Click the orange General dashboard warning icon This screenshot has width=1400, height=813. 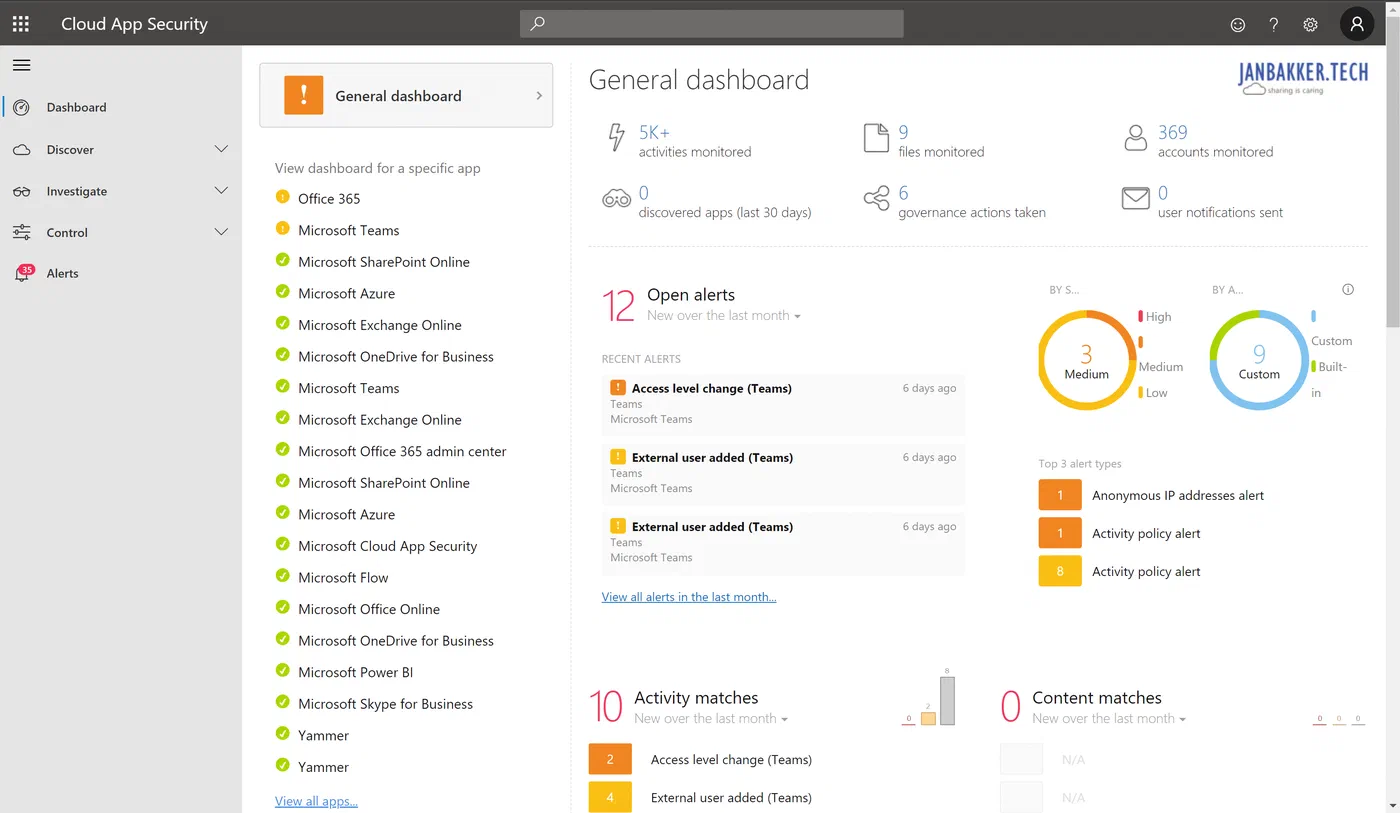303,95
